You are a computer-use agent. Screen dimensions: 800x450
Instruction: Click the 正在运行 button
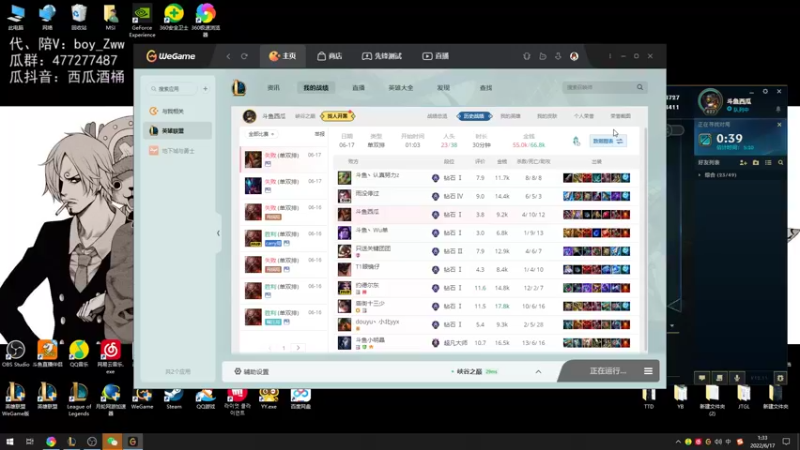[x=607, y=371]
